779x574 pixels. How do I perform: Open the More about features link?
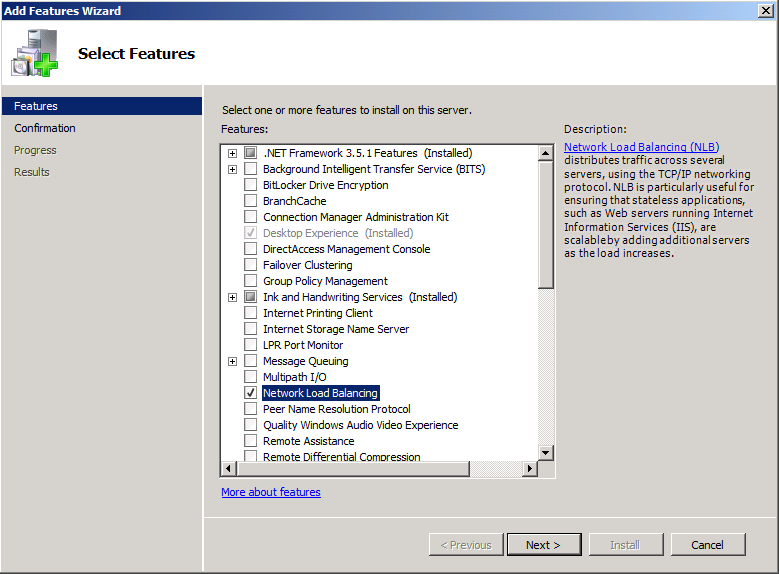point(271,492)
